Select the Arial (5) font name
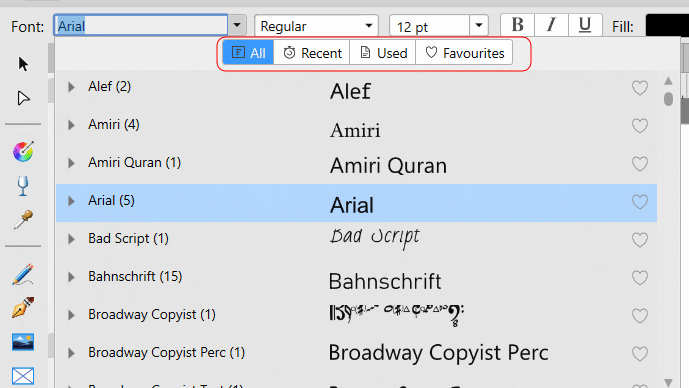Image resolution: width=689 pixels, height=388 pixels. pos(111,200)
